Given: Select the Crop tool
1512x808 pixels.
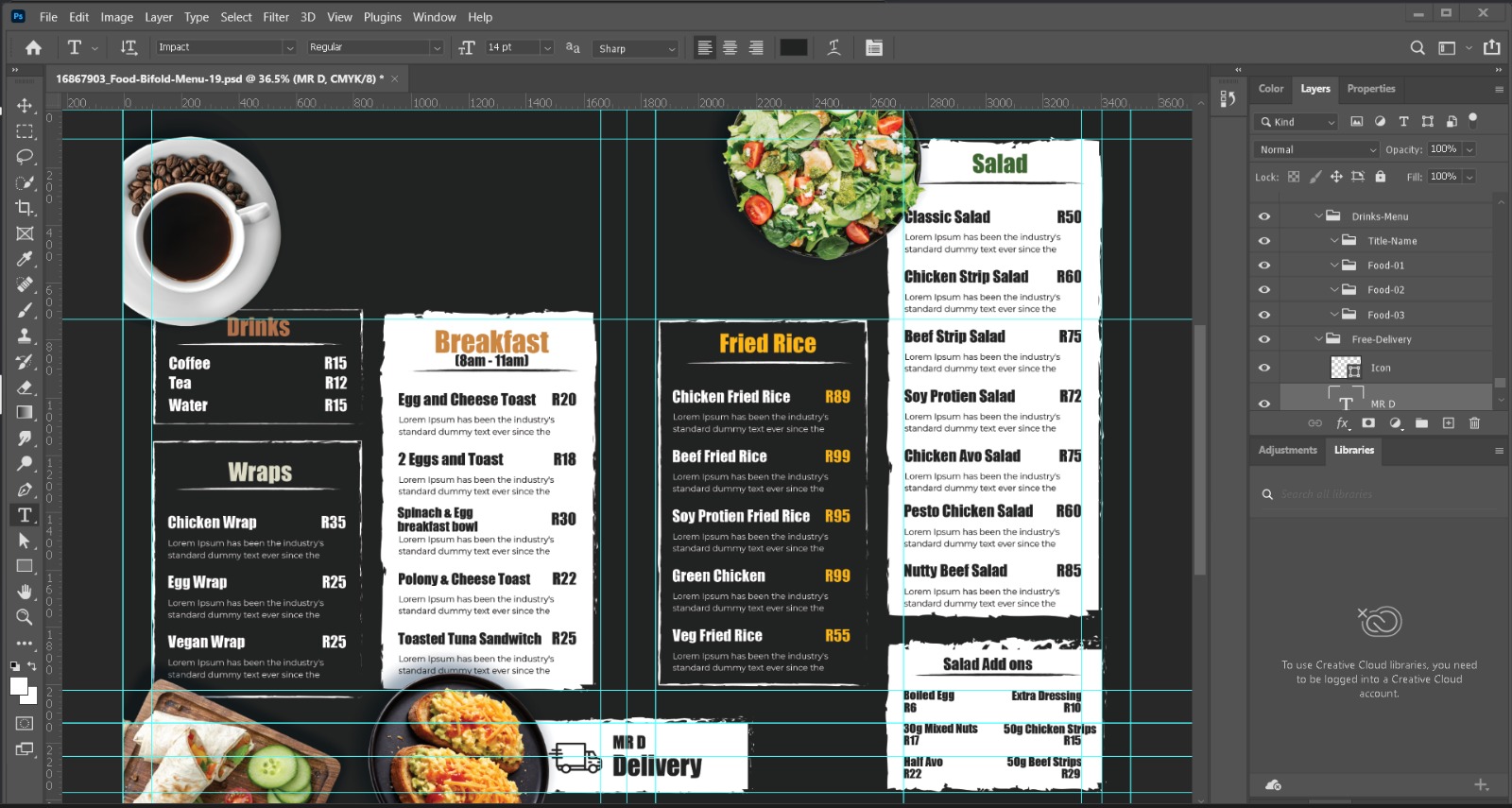Looking at the screenshot, I should coord(25,208).
